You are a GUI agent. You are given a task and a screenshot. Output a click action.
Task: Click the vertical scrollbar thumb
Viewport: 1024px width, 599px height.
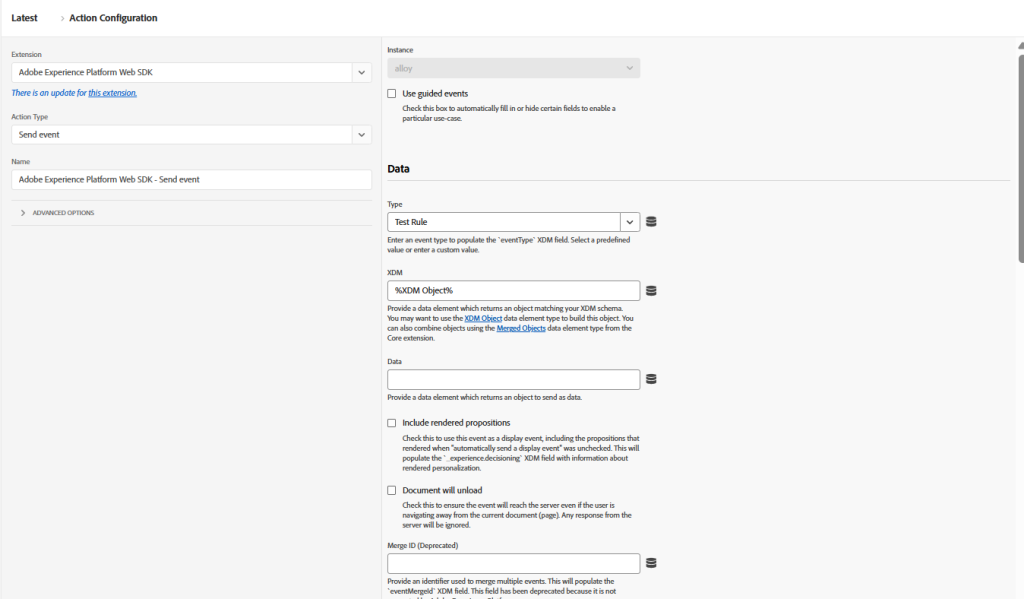(x=1021, y=159)
